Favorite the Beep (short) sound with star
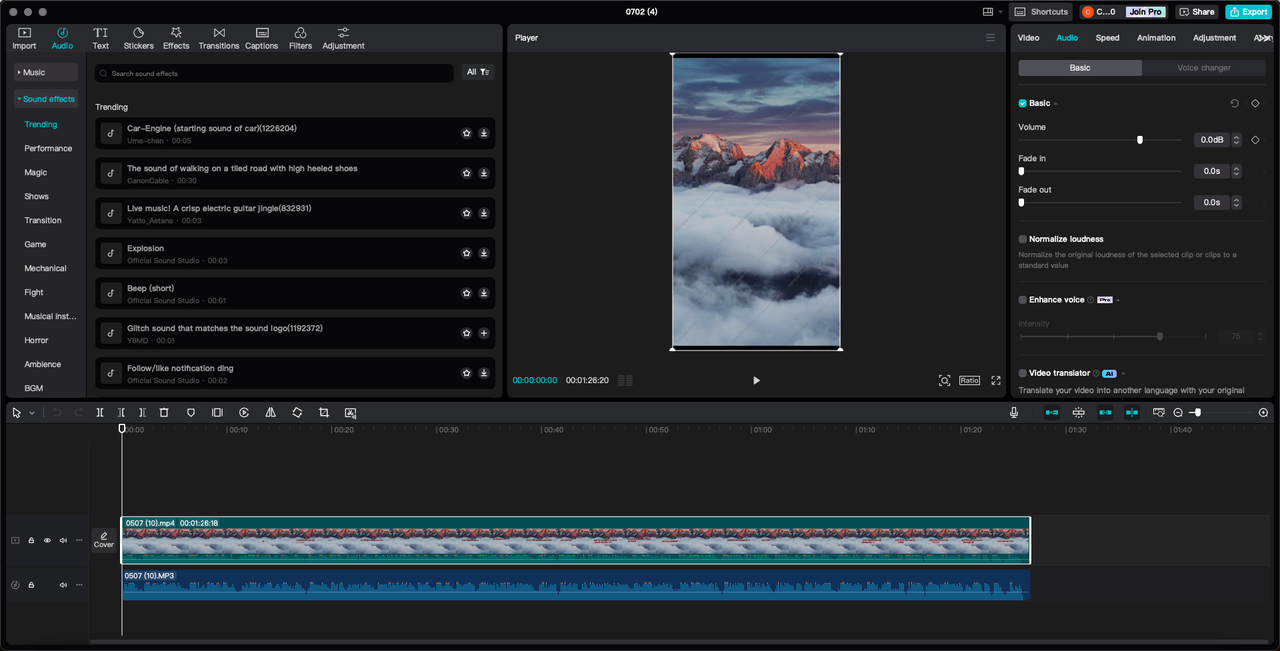 point(466,293)
